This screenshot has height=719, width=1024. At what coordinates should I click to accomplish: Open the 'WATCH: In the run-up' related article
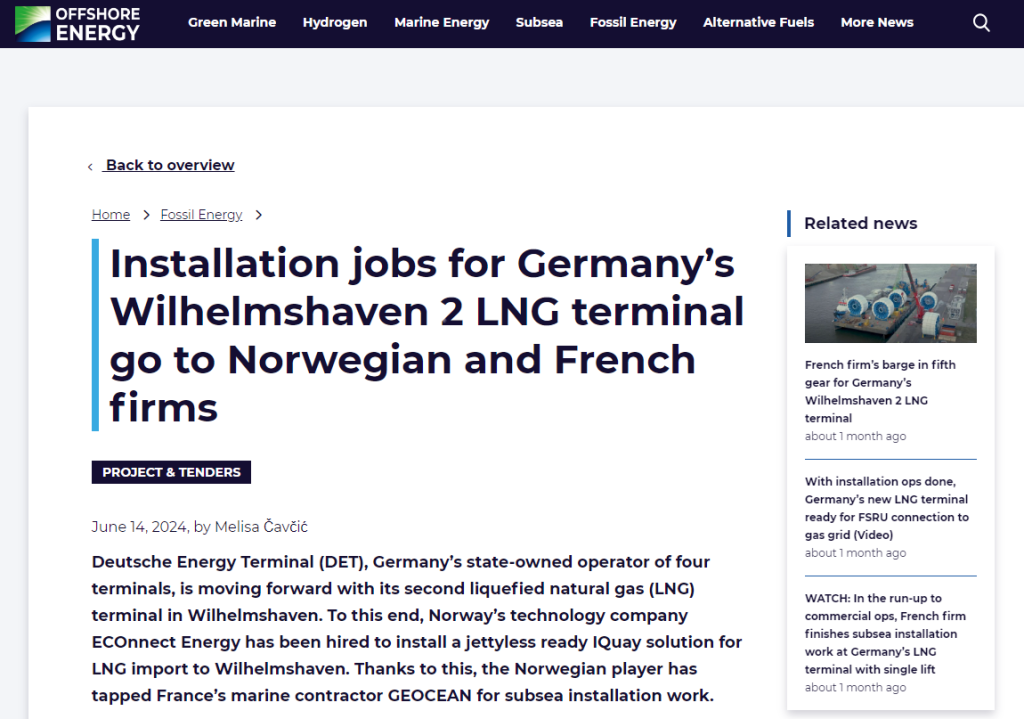pyautogui.click(x=885, y=633)
